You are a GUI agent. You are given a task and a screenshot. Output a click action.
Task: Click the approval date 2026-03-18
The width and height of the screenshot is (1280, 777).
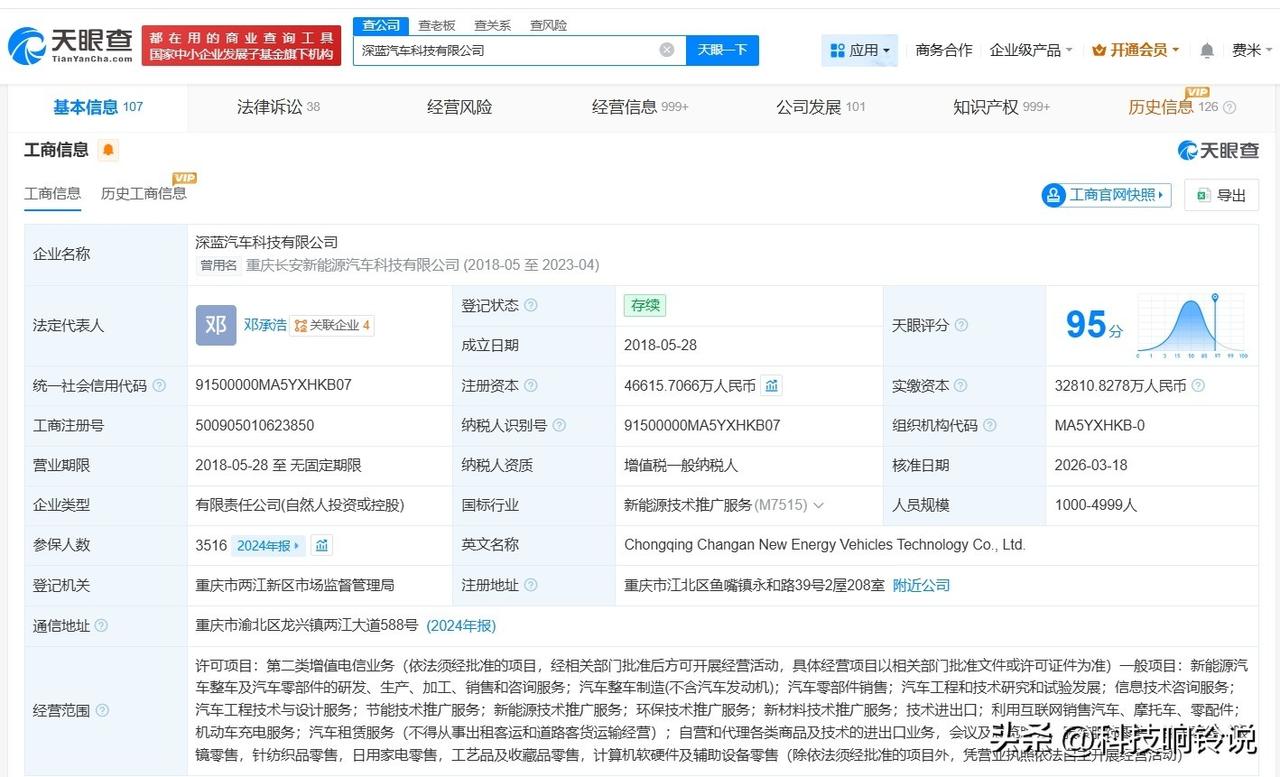[x=1091, y=465]
